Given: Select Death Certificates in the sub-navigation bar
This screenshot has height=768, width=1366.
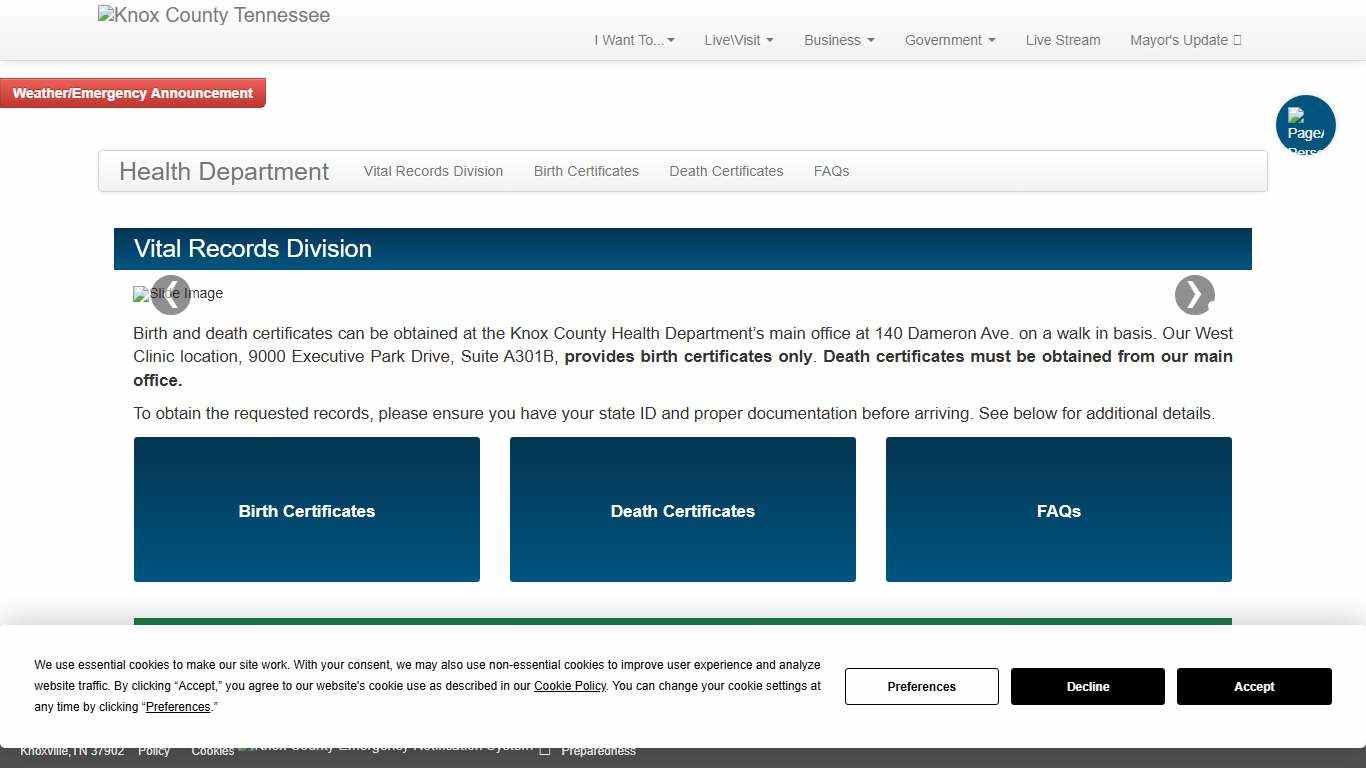Looking at the screenshot, I should pyautogui.click(x=726, y=171).
